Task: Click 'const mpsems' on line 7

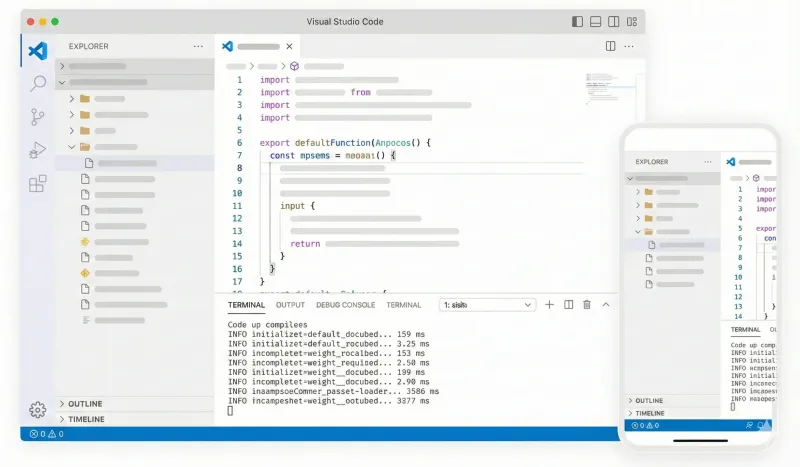Action: (x=300, y=156)
